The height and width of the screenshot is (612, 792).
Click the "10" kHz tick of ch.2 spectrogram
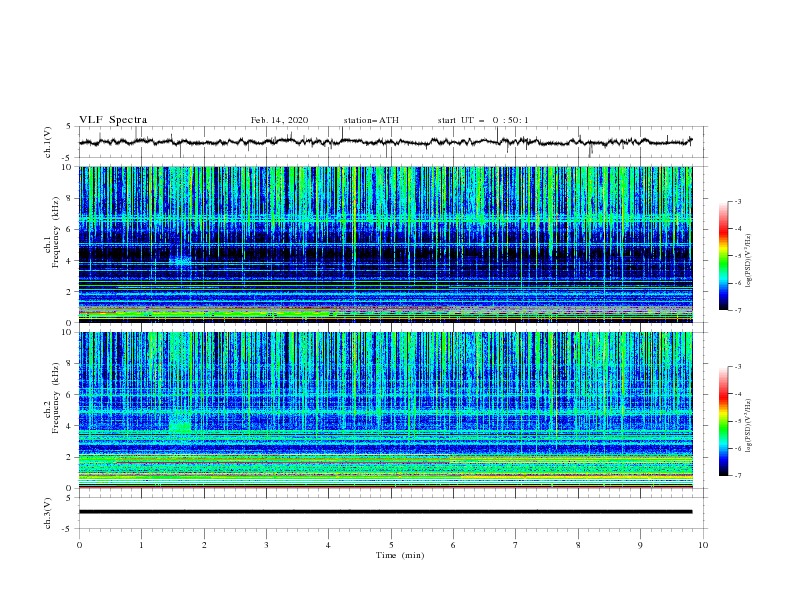[67, 332]
